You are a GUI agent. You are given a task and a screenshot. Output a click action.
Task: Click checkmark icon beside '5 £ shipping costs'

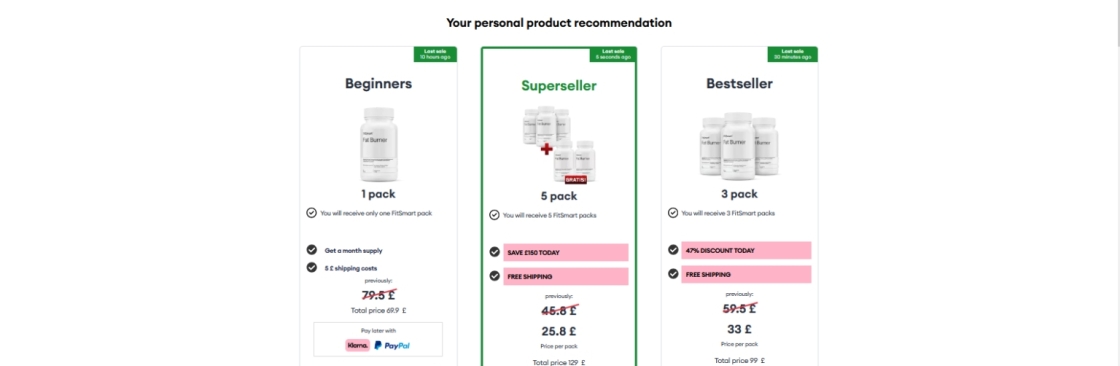311,267
